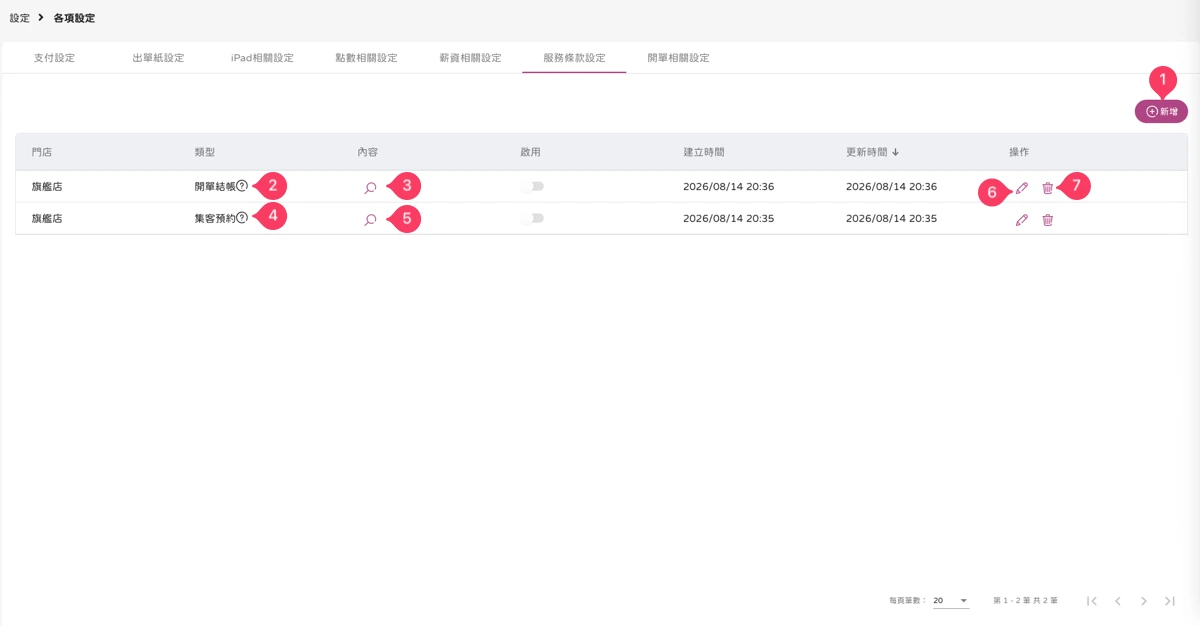Click the 開單結帳 type label
Viewport: 1200px width, 626px height.
coord(215,186)
